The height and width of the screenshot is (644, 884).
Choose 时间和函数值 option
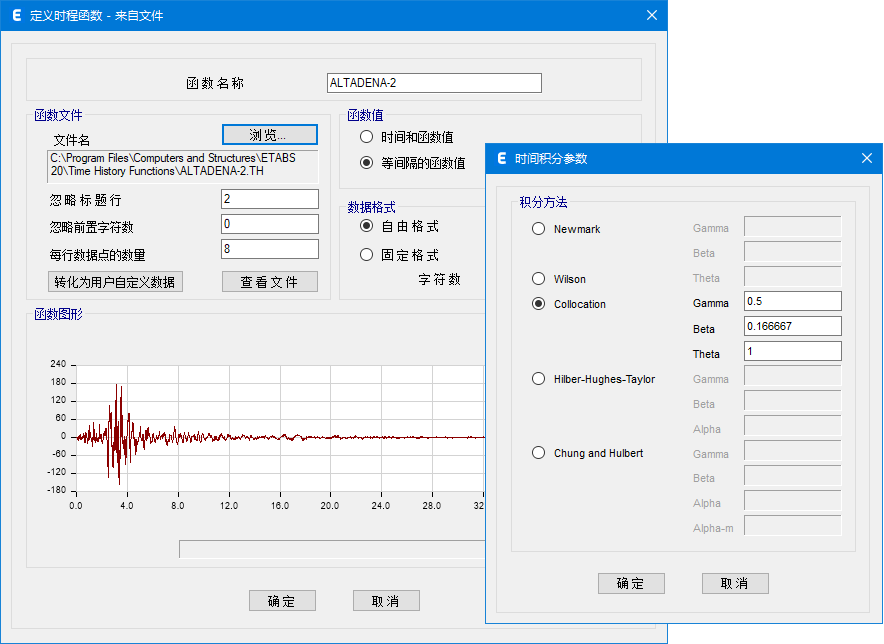click(x=366, y=137)
